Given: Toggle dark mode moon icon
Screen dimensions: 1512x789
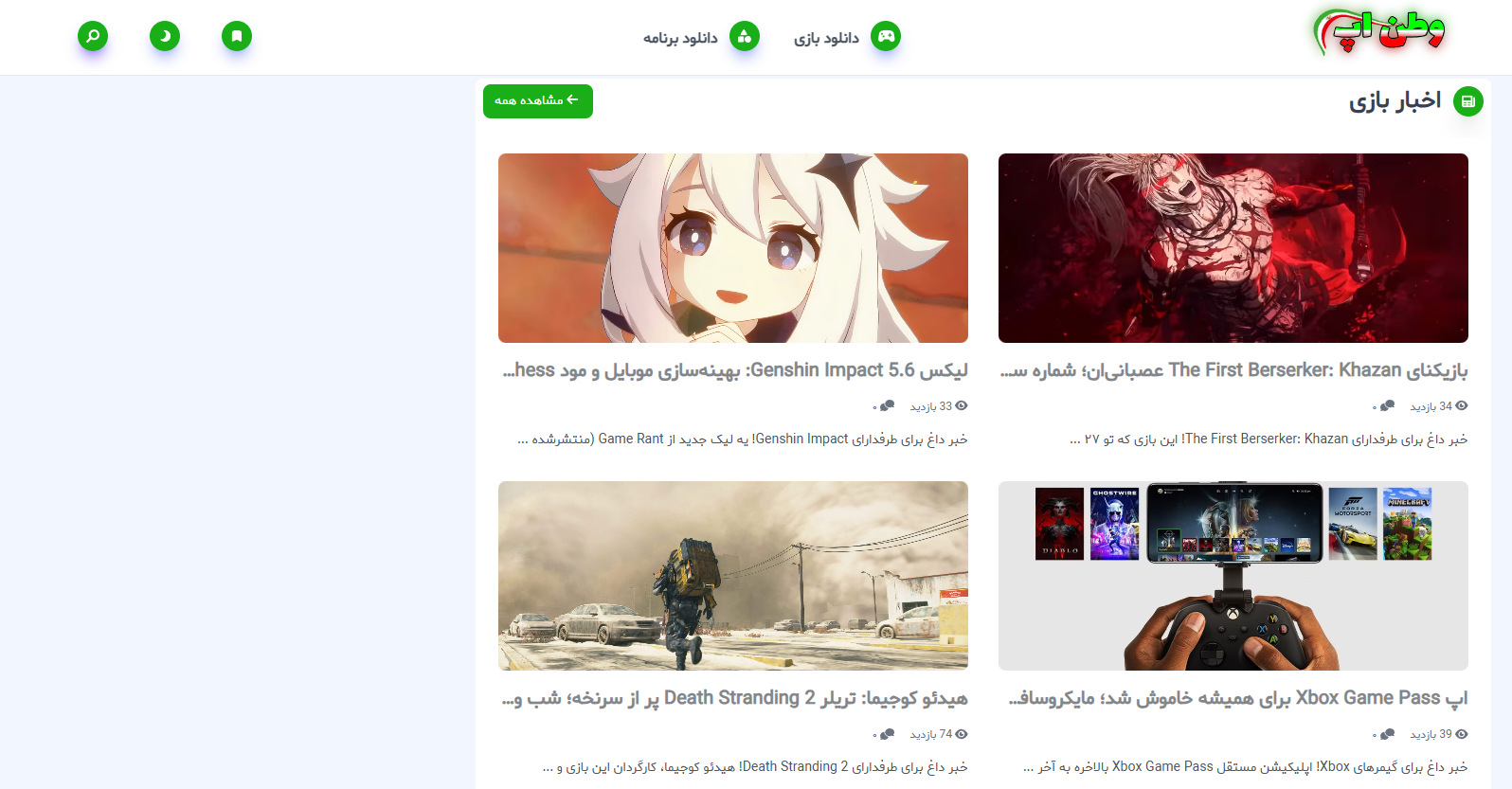Looking at the screenshot, I should pos(165,36).
